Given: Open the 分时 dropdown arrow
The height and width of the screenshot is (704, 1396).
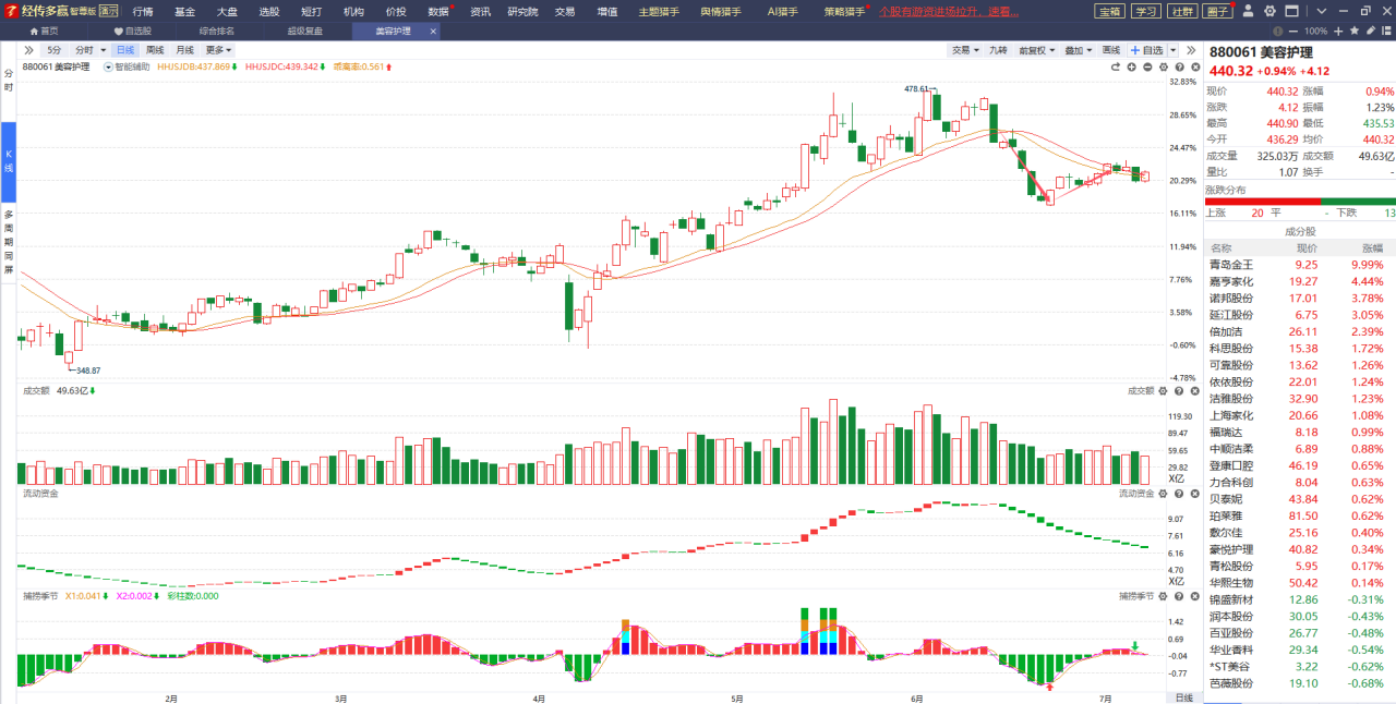Looking at the screenshot, I should click(x=102, y=50).
